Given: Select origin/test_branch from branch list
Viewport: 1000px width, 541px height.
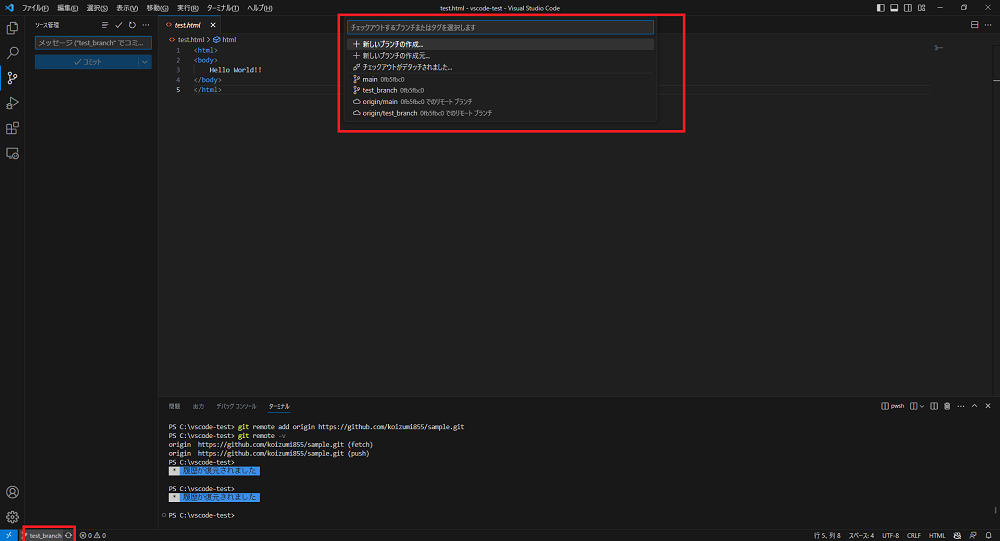Looking at the screenshot, I should [x=390, y=113].
